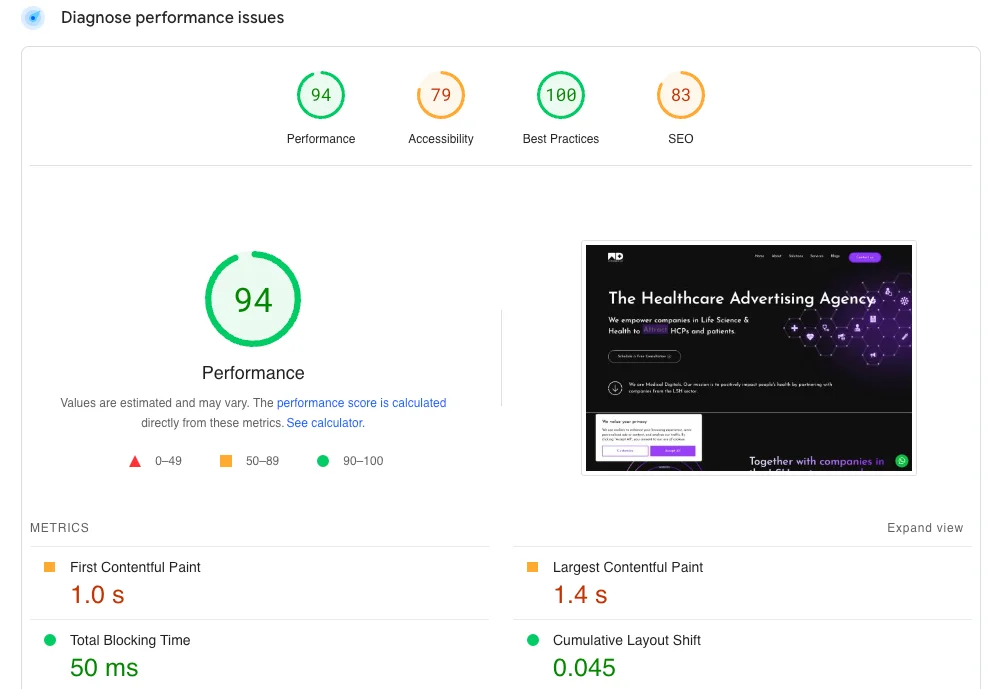Click the 'Diagnose performance issues' heading
The height and width of the screenshot is (689, 996).
(172, 18)
